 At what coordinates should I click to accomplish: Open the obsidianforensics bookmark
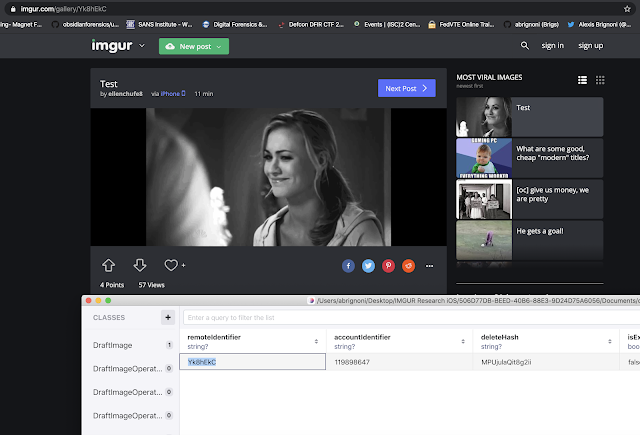pyautogui.click(x=85, y=24)
